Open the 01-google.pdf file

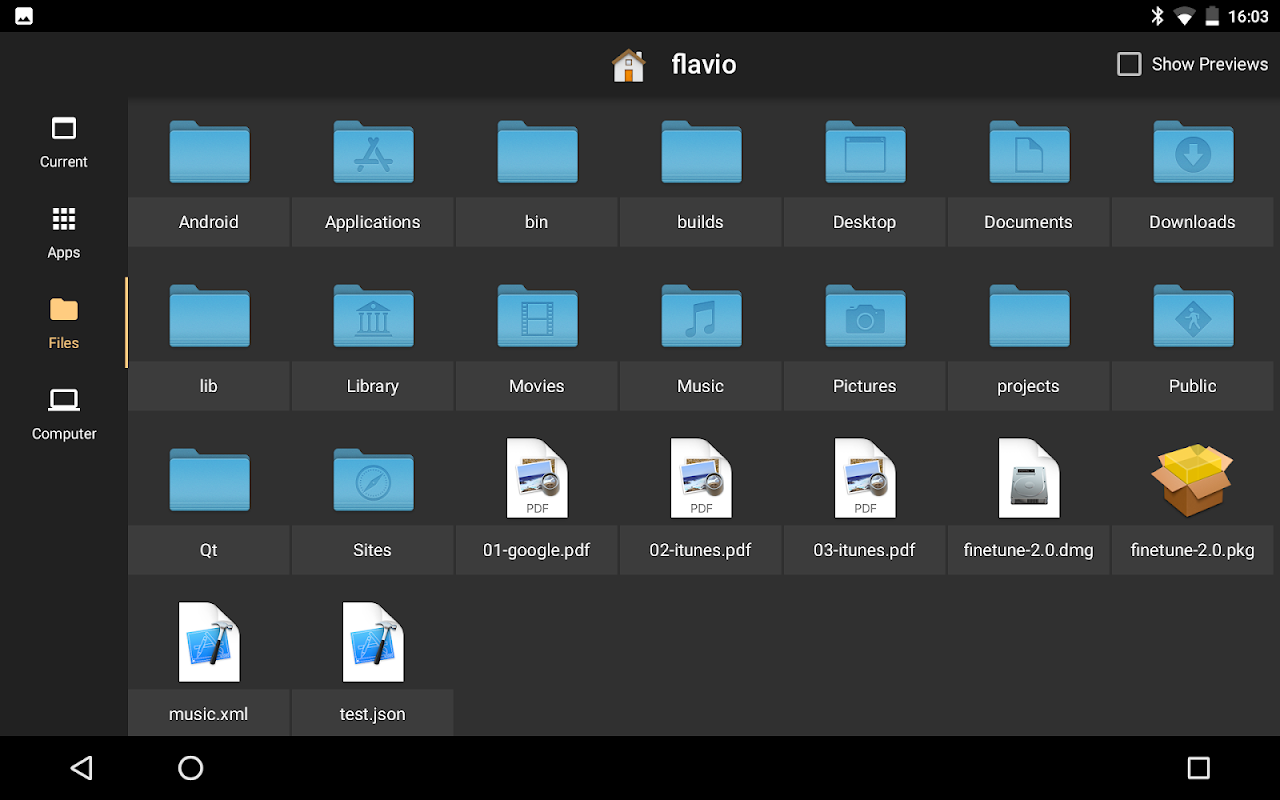[x=537, y=480]
